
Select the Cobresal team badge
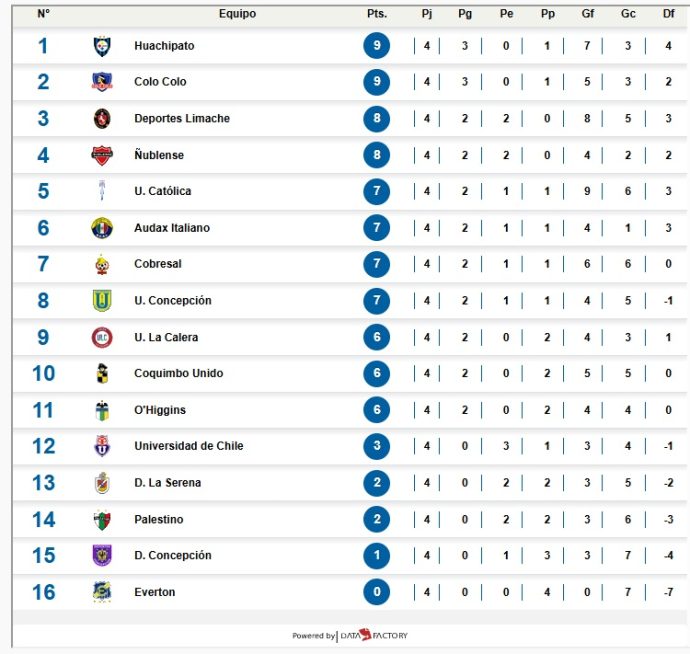(x=102, y=264)
